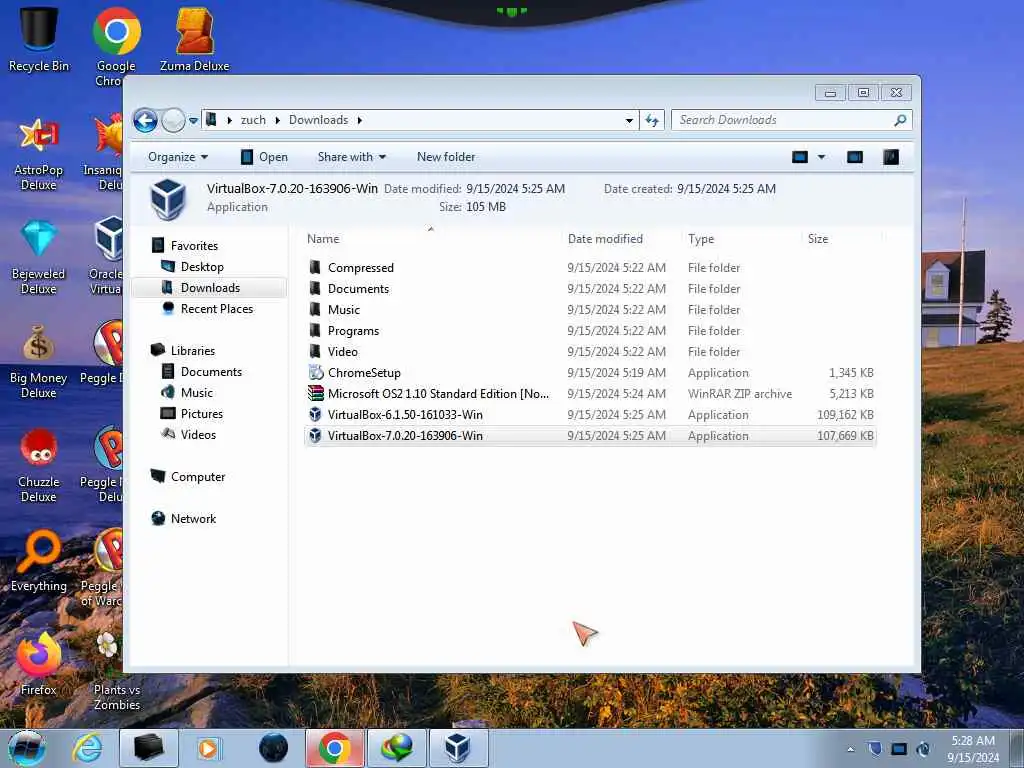
Task: Click in the Search Downloads field
Action: click(784, 120)
